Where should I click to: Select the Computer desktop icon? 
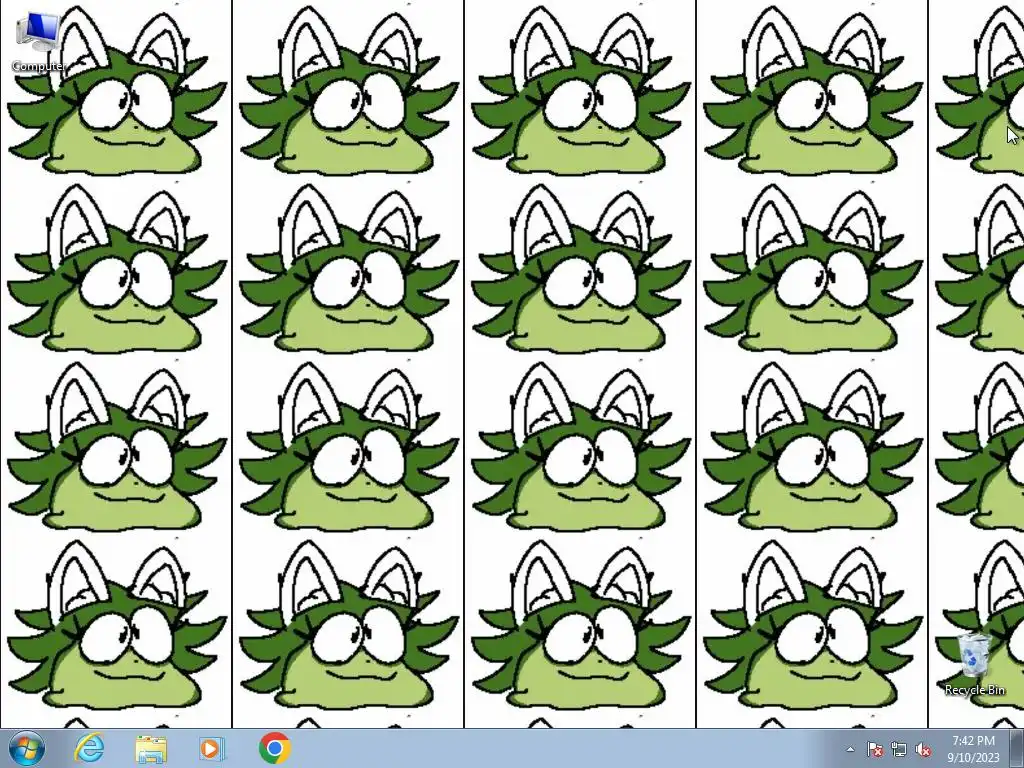[x=39, y=39]
